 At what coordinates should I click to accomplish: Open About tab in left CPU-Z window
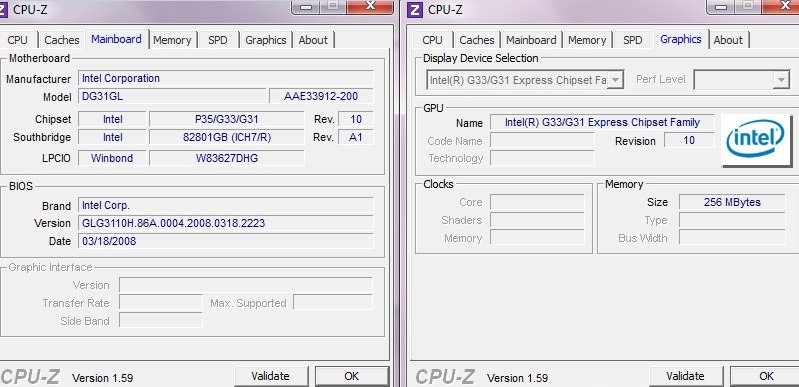click(313, 40)
